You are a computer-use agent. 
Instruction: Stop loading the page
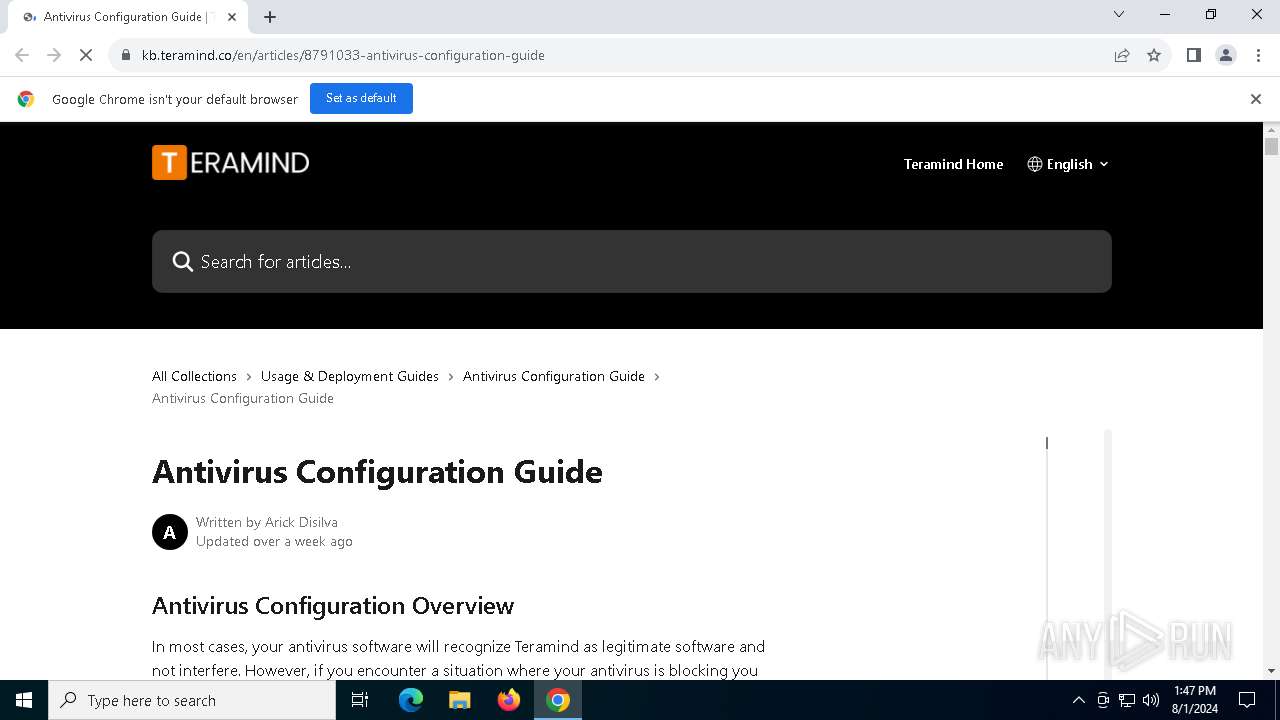tap(86, 55)
